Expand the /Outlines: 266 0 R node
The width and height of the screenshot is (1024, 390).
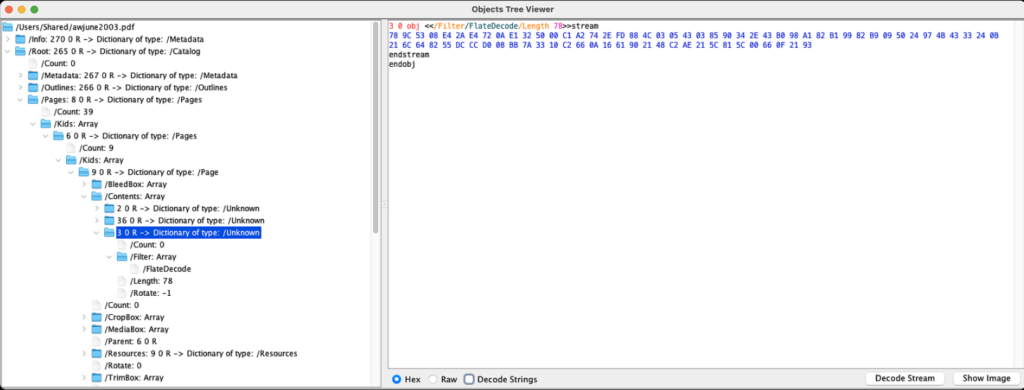[x=20, y=88]
